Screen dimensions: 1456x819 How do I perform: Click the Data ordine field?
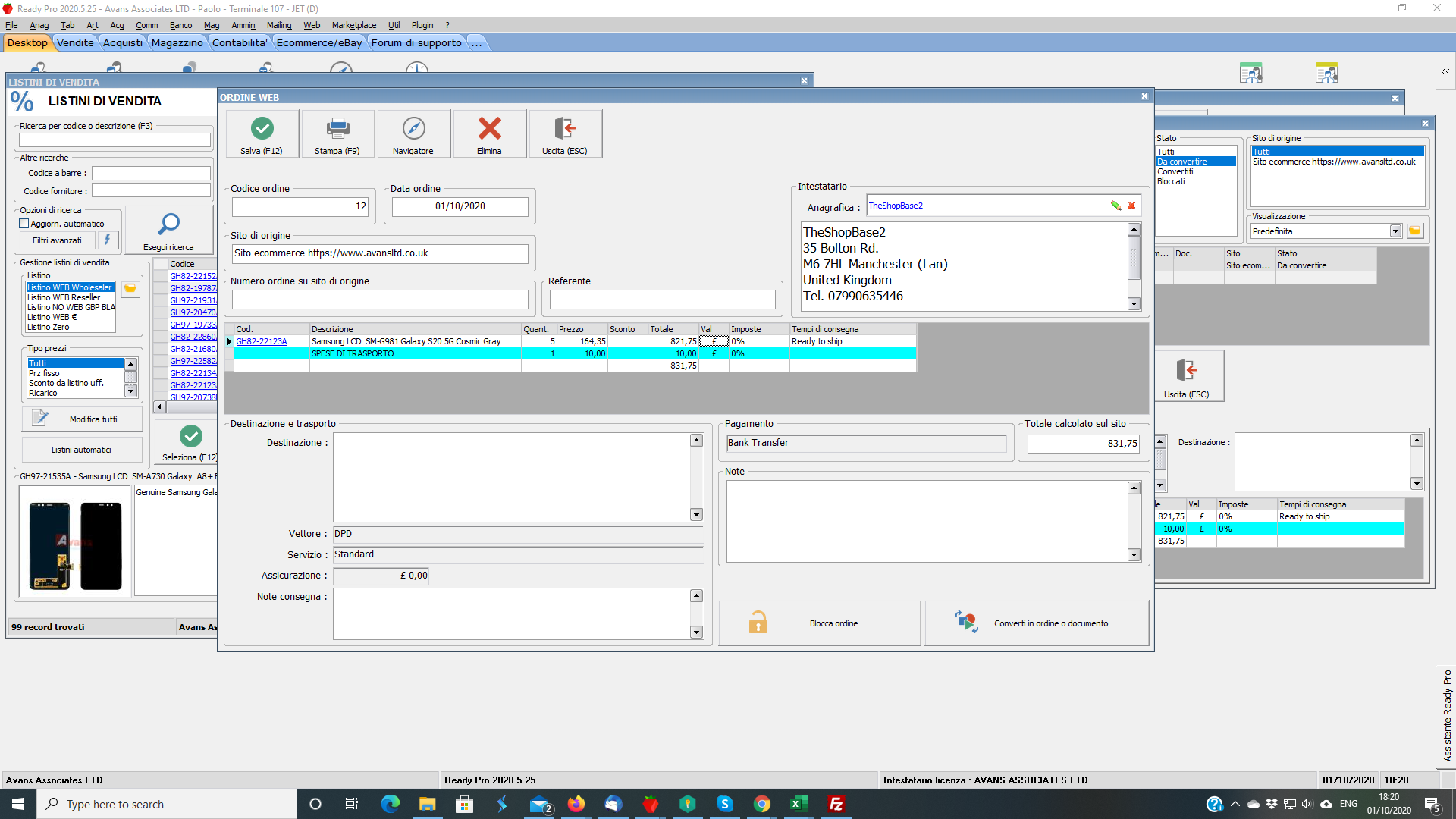(x=460, y=206)
